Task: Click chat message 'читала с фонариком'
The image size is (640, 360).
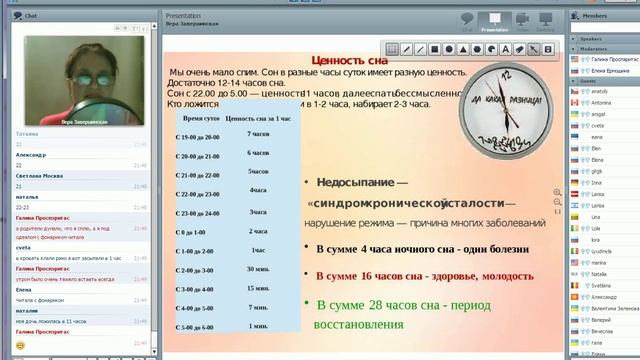Action: pyautogui.click(x=40, y=300)
